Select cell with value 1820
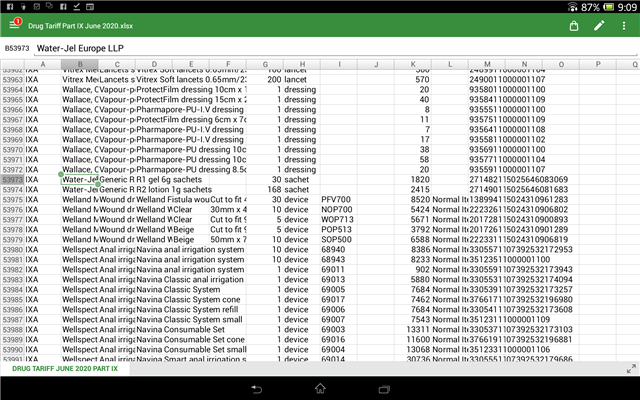The image size is (640, 400). 413,180
